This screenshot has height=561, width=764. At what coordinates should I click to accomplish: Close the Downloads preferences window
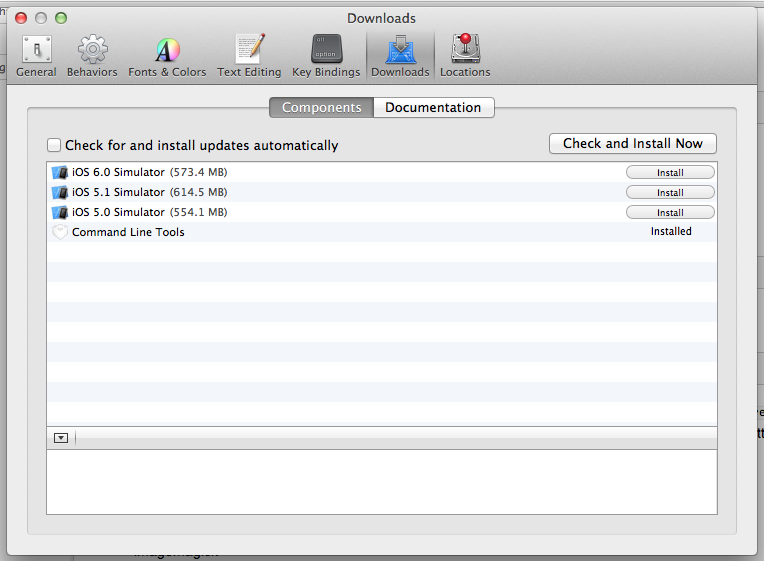(21, 19)
